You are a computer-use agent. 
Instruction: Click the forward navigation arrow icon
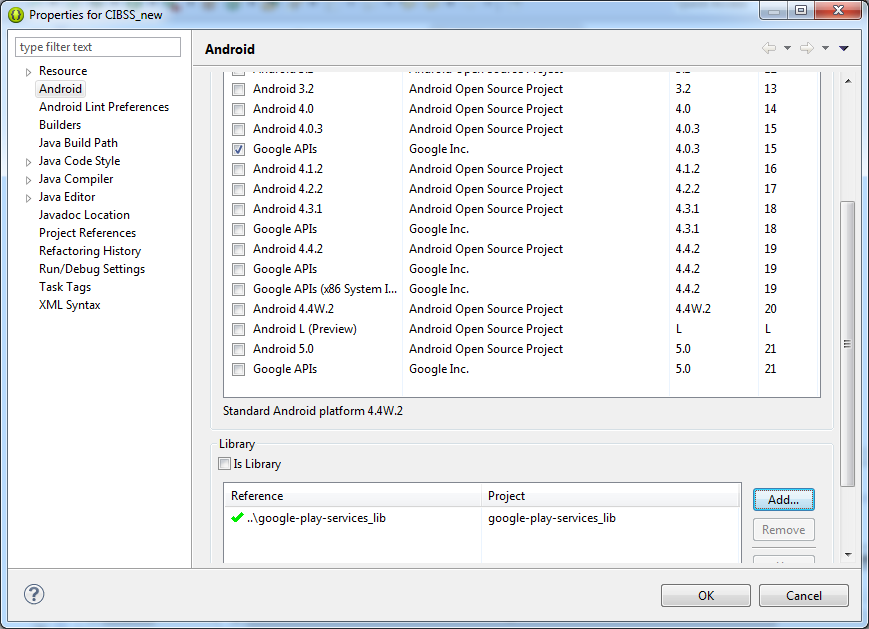point(807,48)
